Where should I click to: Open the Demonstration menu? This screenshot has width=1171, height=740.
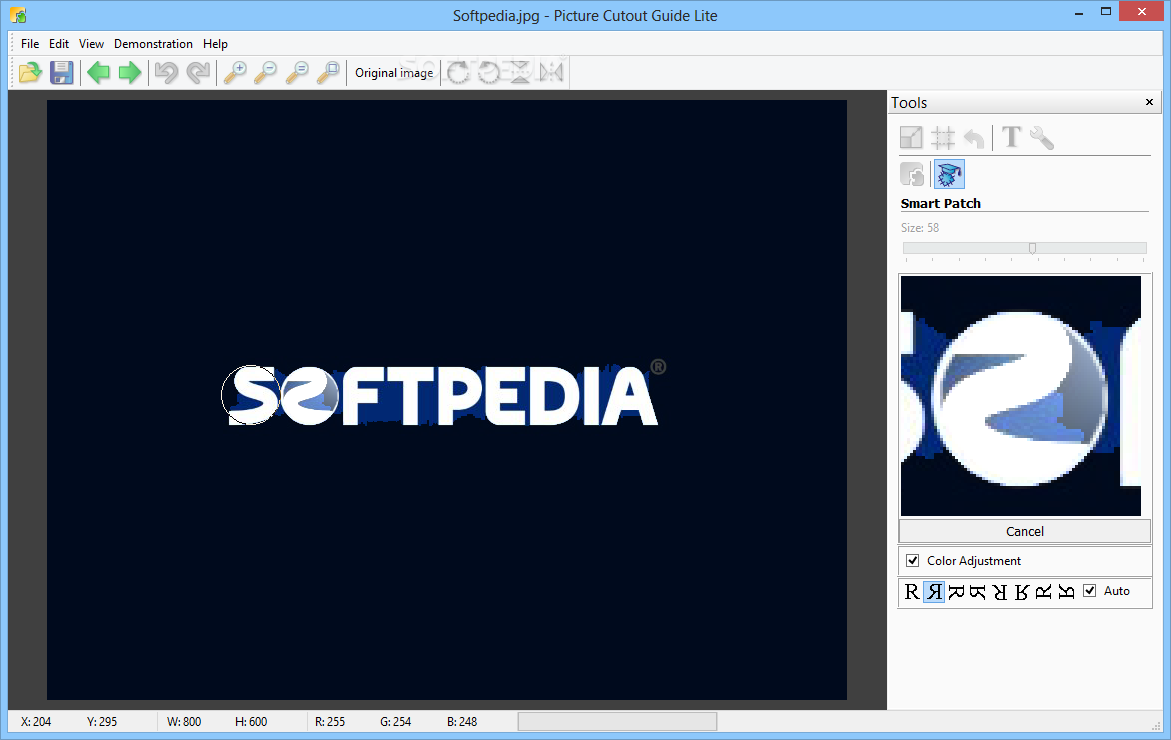point(153,43)
